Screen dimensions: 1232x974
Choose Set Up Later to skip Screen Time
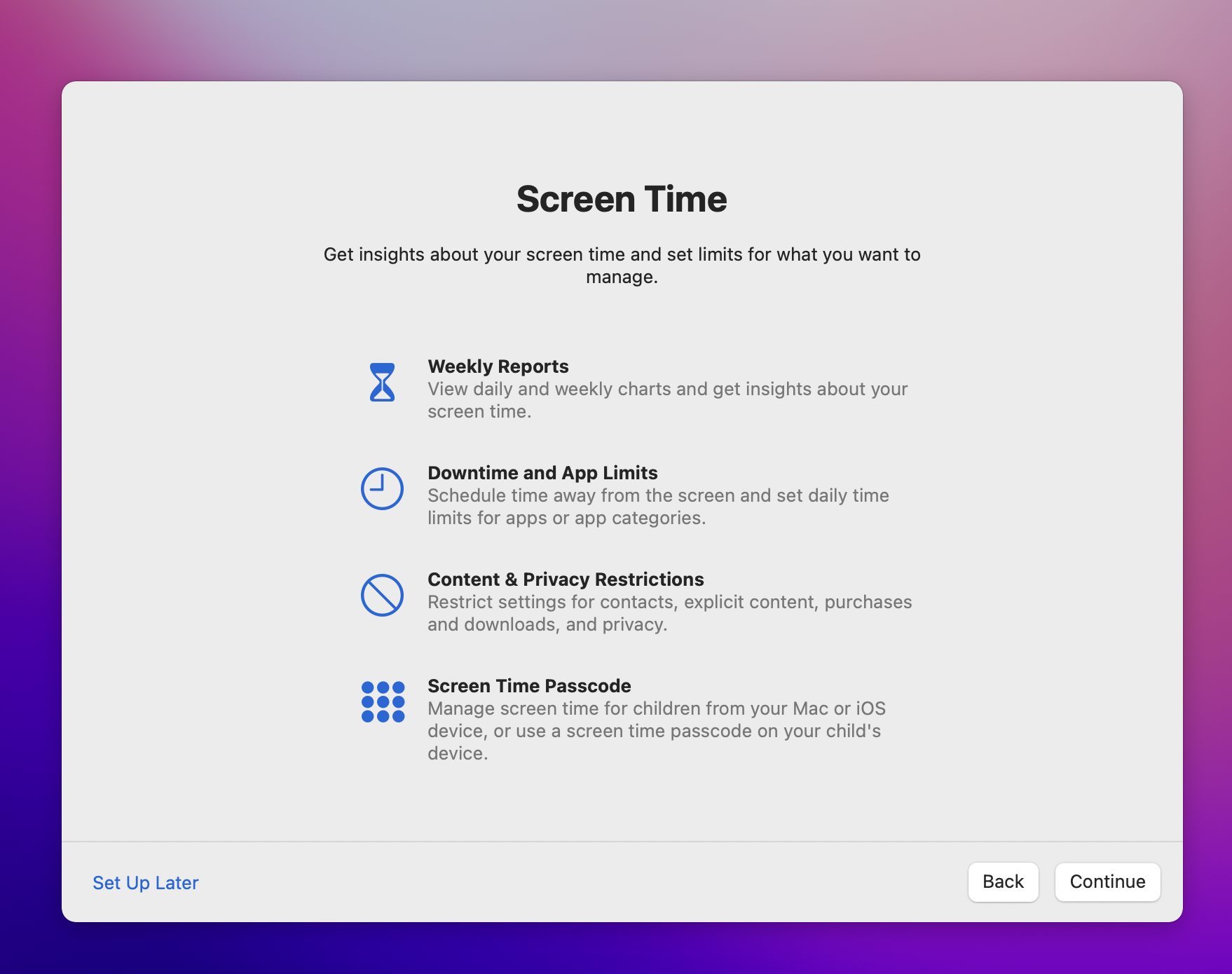[x=145, y=883]
